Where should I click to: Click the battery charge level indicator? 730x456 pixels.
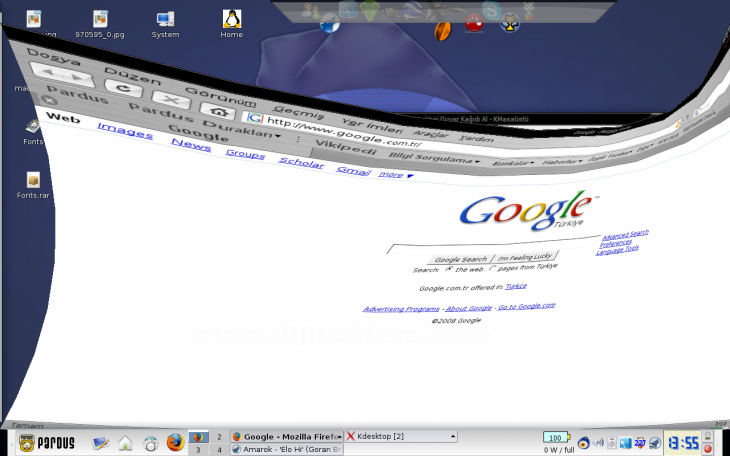click(553, 438)
